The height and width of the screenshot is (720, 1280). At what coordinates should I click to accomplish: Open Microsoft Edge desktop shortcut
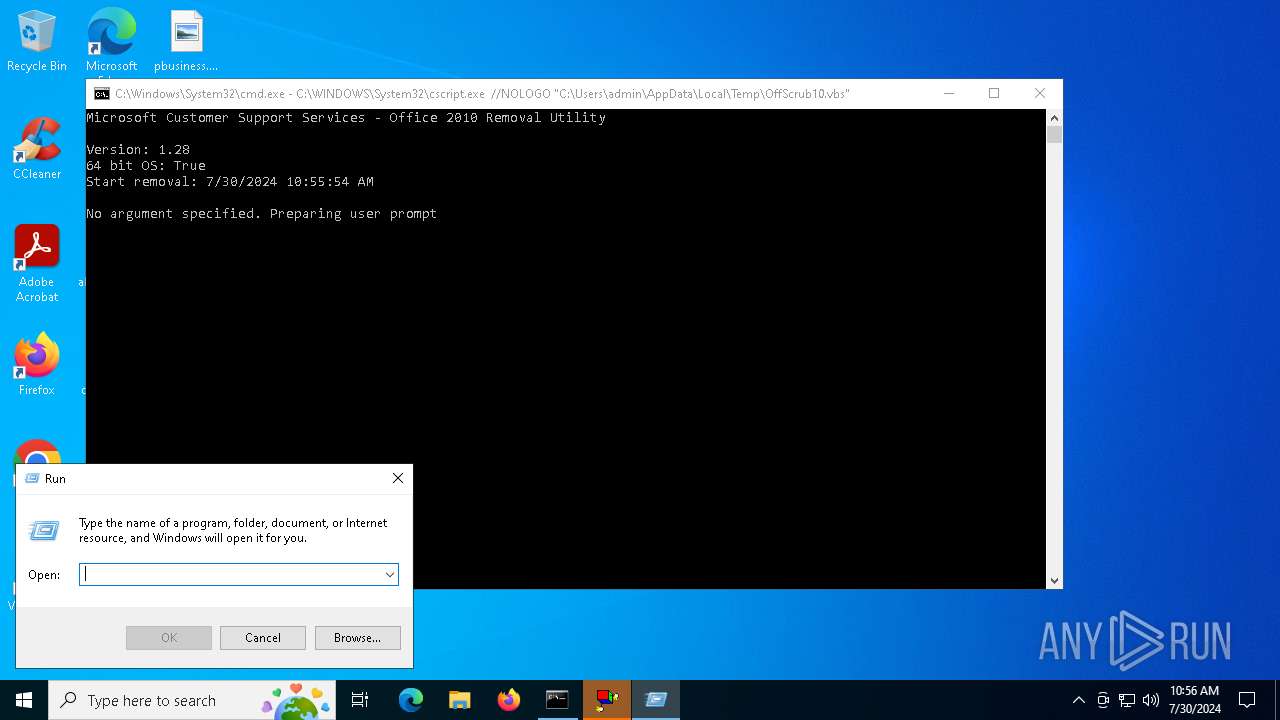pos(111,42)
